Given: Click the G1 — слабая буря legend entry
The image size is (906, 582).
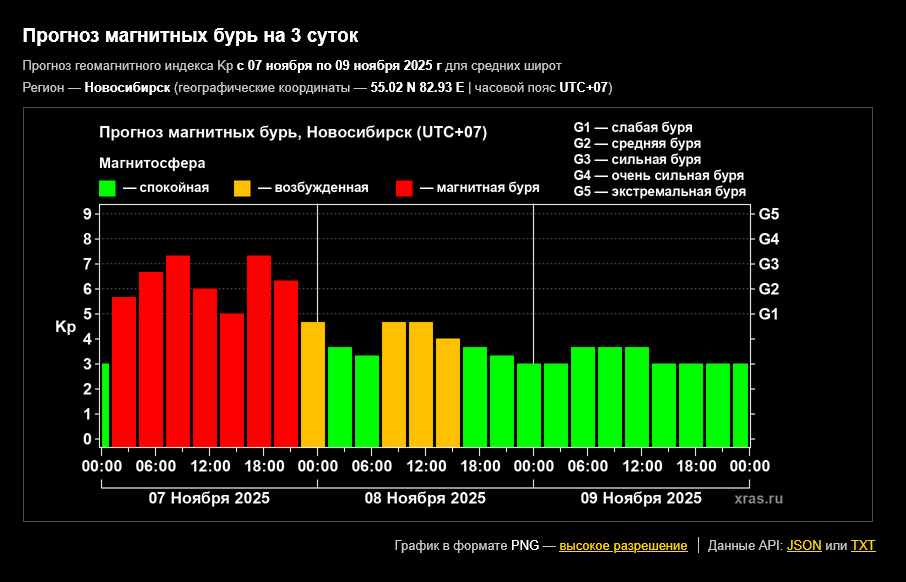Looking at the screenshot, I should click(x=632, y=128).
